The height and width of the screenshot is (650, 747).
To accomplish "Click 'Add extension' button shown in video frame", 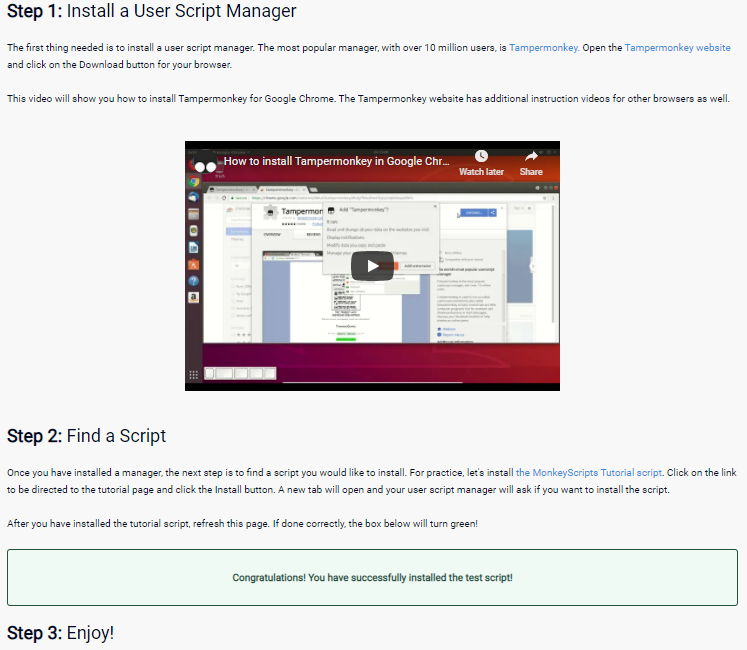I will click(x=419, y=266).
